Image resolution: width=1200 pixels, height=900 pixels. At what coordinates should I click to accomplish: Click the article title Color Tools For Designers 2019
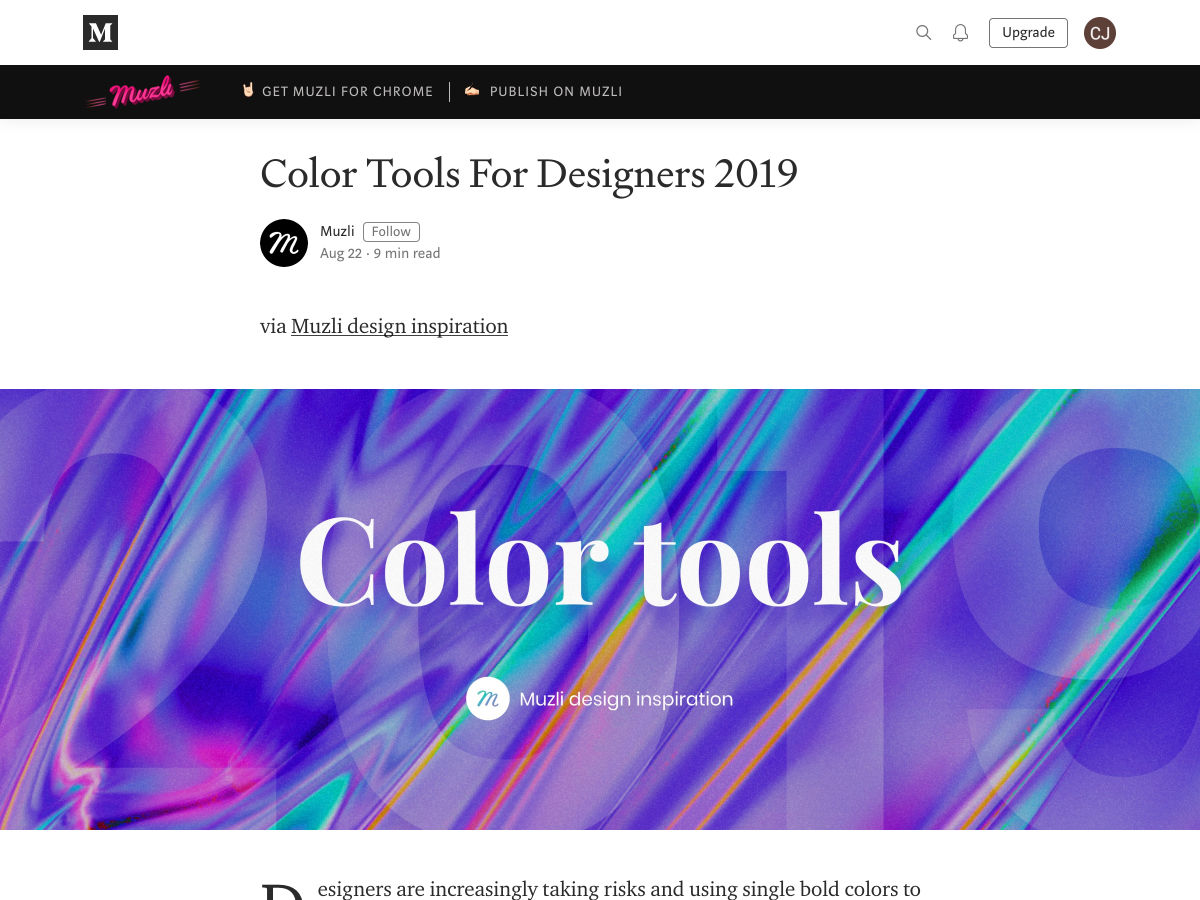pyautogui.click(x=529, y=174)
